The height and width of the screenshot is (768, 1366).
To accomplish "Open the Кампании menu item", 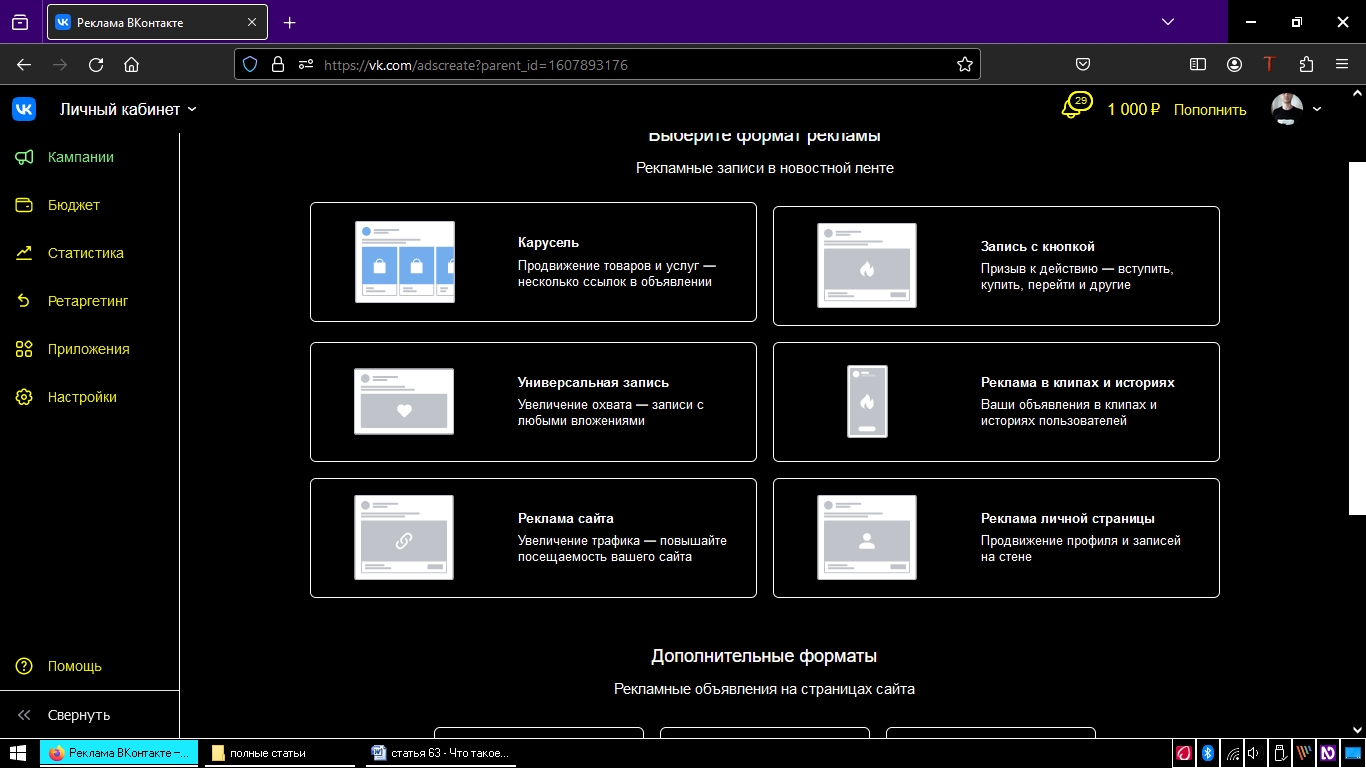I will pyautogui.click(x=81, y=157).
